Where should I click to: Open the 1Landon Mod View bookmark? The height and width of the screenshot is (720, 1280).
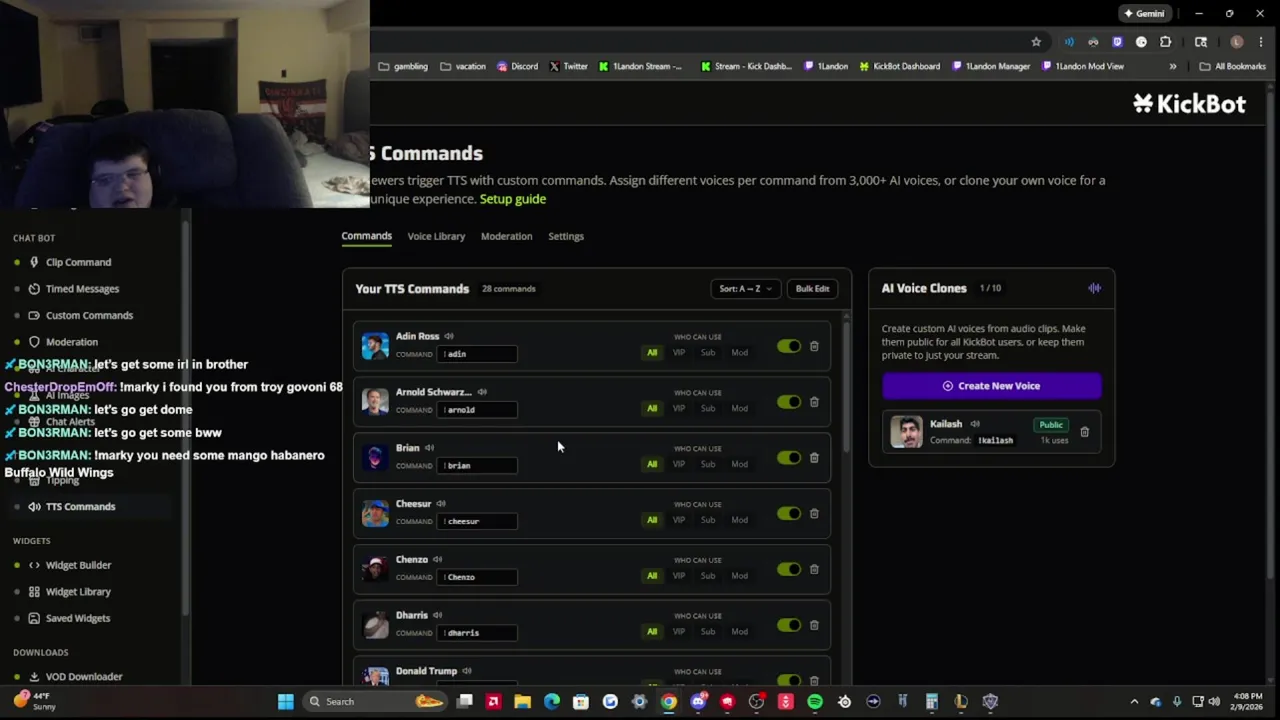[1083, 67]
